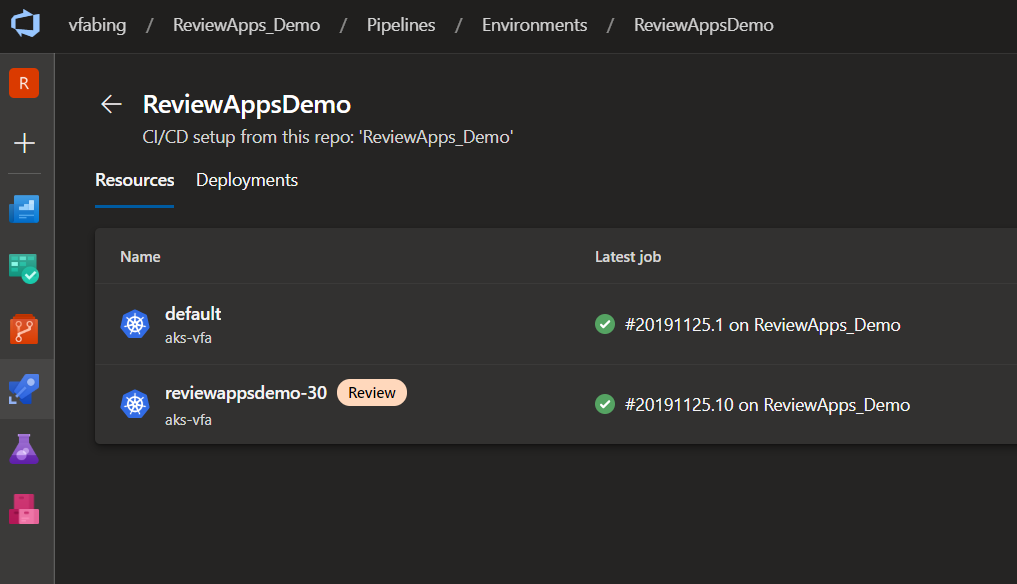
Task: Open the reviewappsdemo-30 resource
Action: point(246,393)
